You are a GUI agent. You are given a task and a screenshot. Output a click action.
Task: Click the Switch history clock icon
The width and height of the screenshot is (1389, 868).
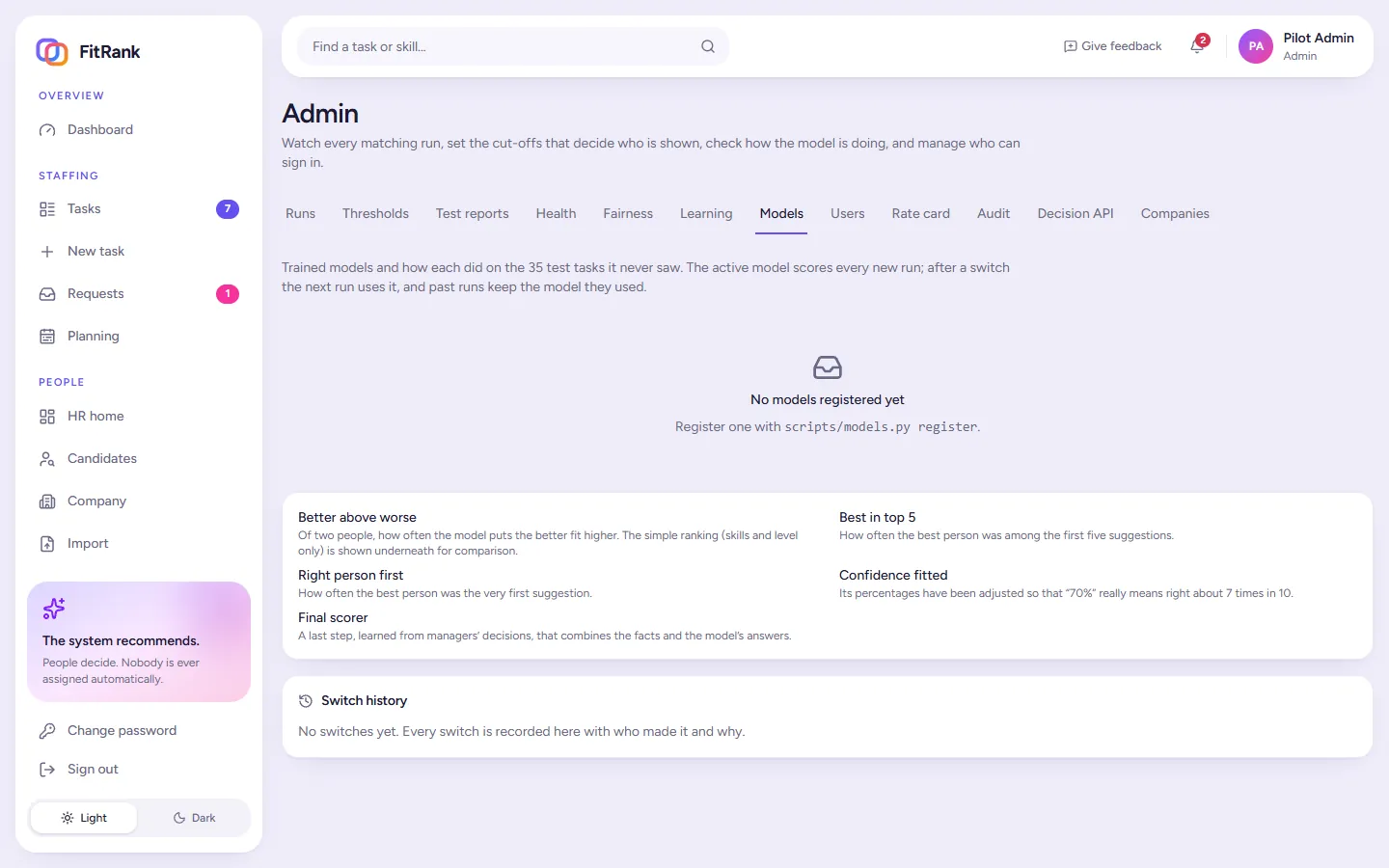[306, 701]
